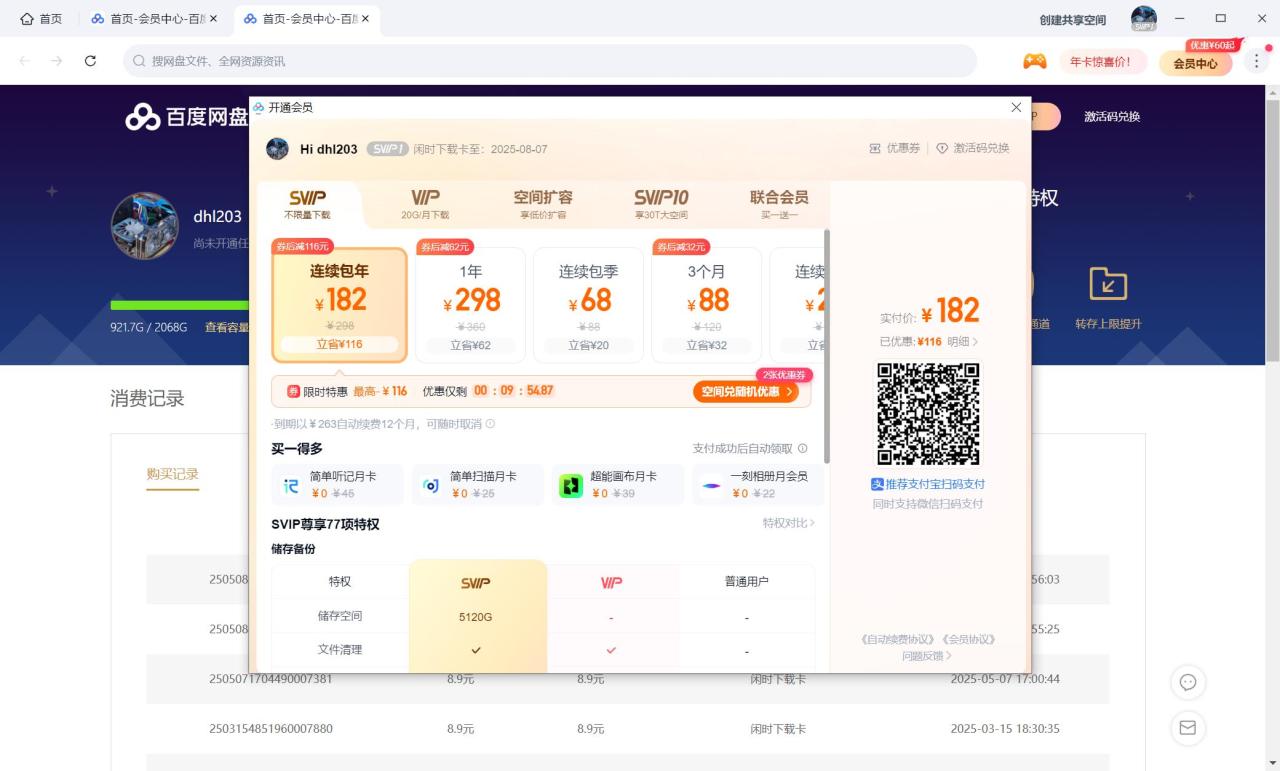Choose the 3个月 ¥88 plan
This screenshot has height=771, width=1280.
(706, 305)
